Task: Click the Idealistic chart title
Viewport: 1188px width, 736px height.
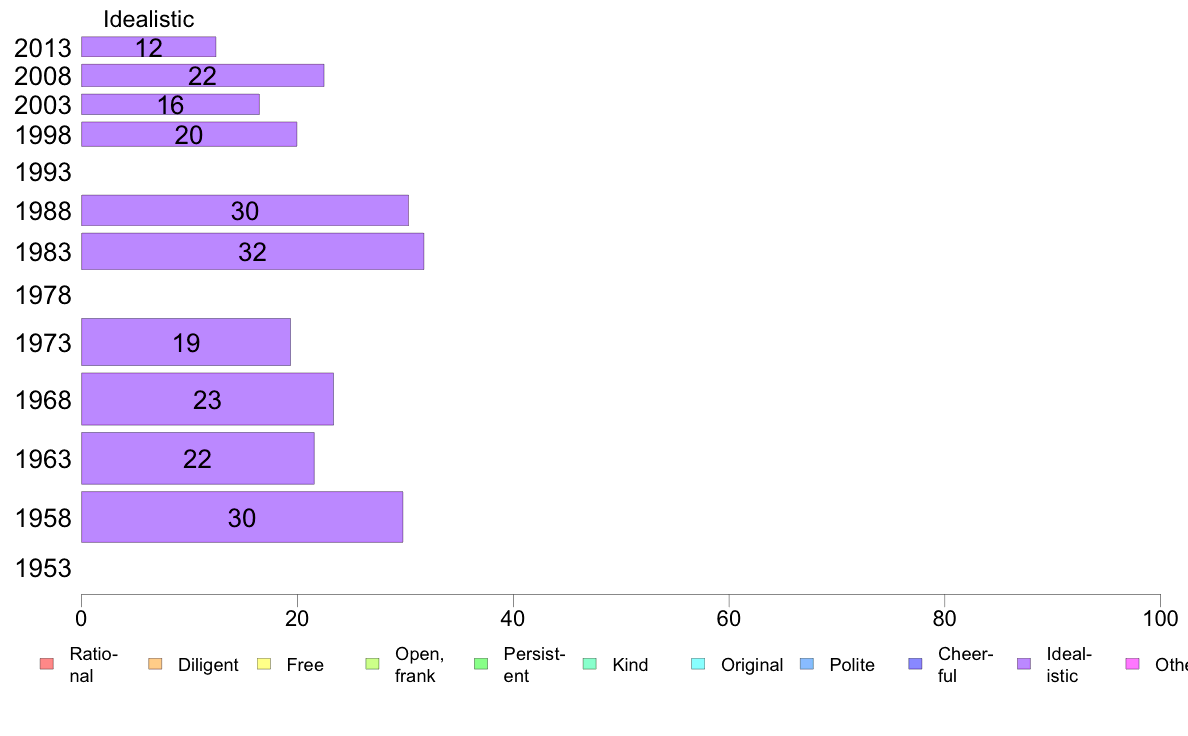Action: (x=148, y=19)
